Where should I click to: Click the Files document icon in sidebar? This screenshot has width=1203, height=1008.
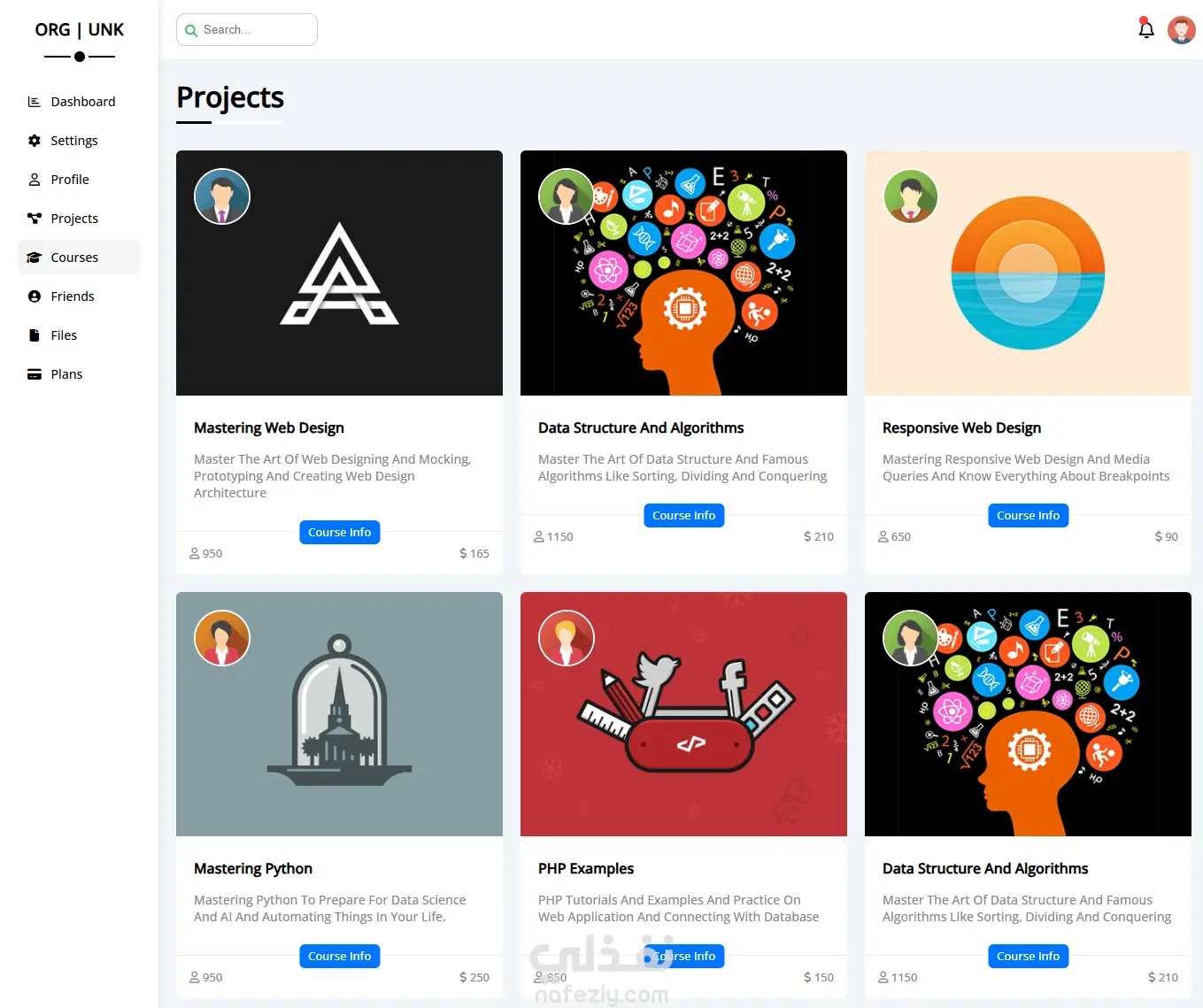(35, 335)
